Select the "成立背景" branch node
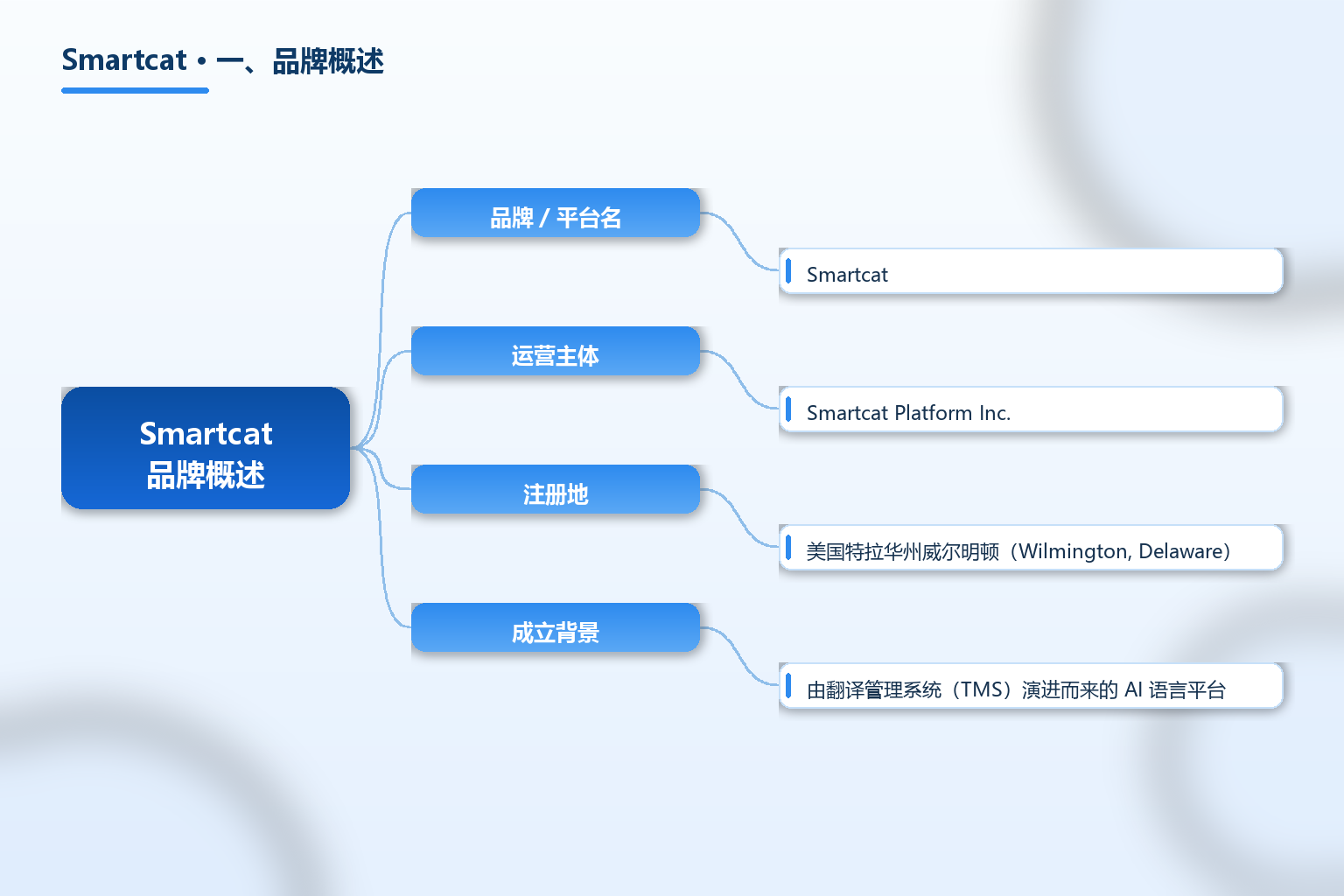This screenshot has height=896, width=1344. tap(556, 627)
